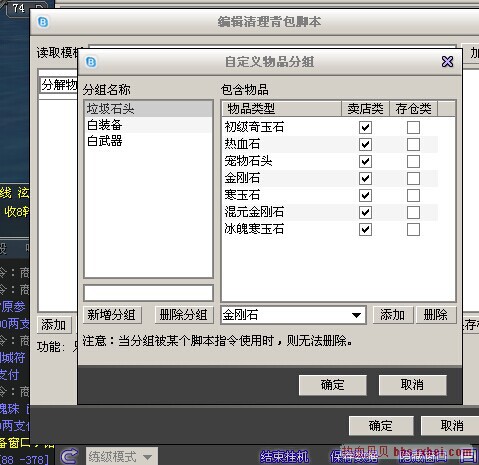The width and height of the screenshot is (479, 465).
Task: Click the refresh arrow icon in bottom bar
Action: tap(70, 456)
